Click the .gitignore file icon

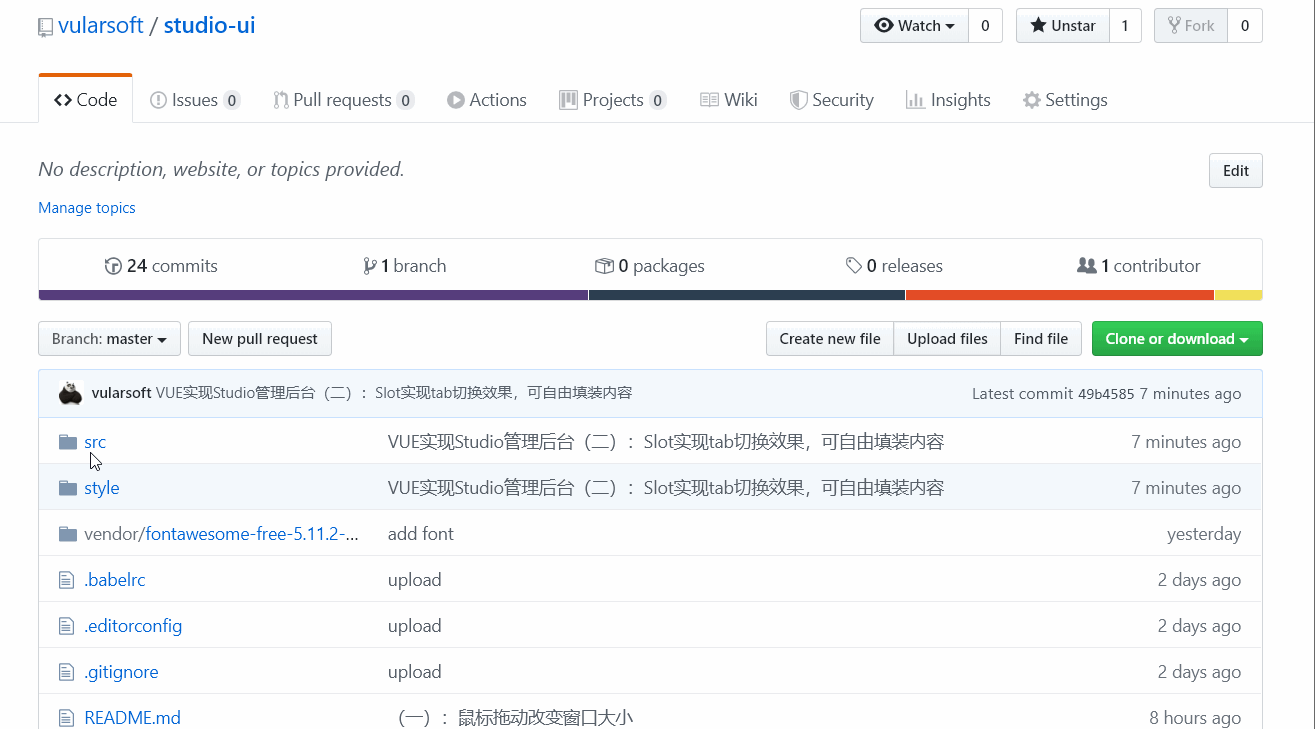click(x=67, y=672)
